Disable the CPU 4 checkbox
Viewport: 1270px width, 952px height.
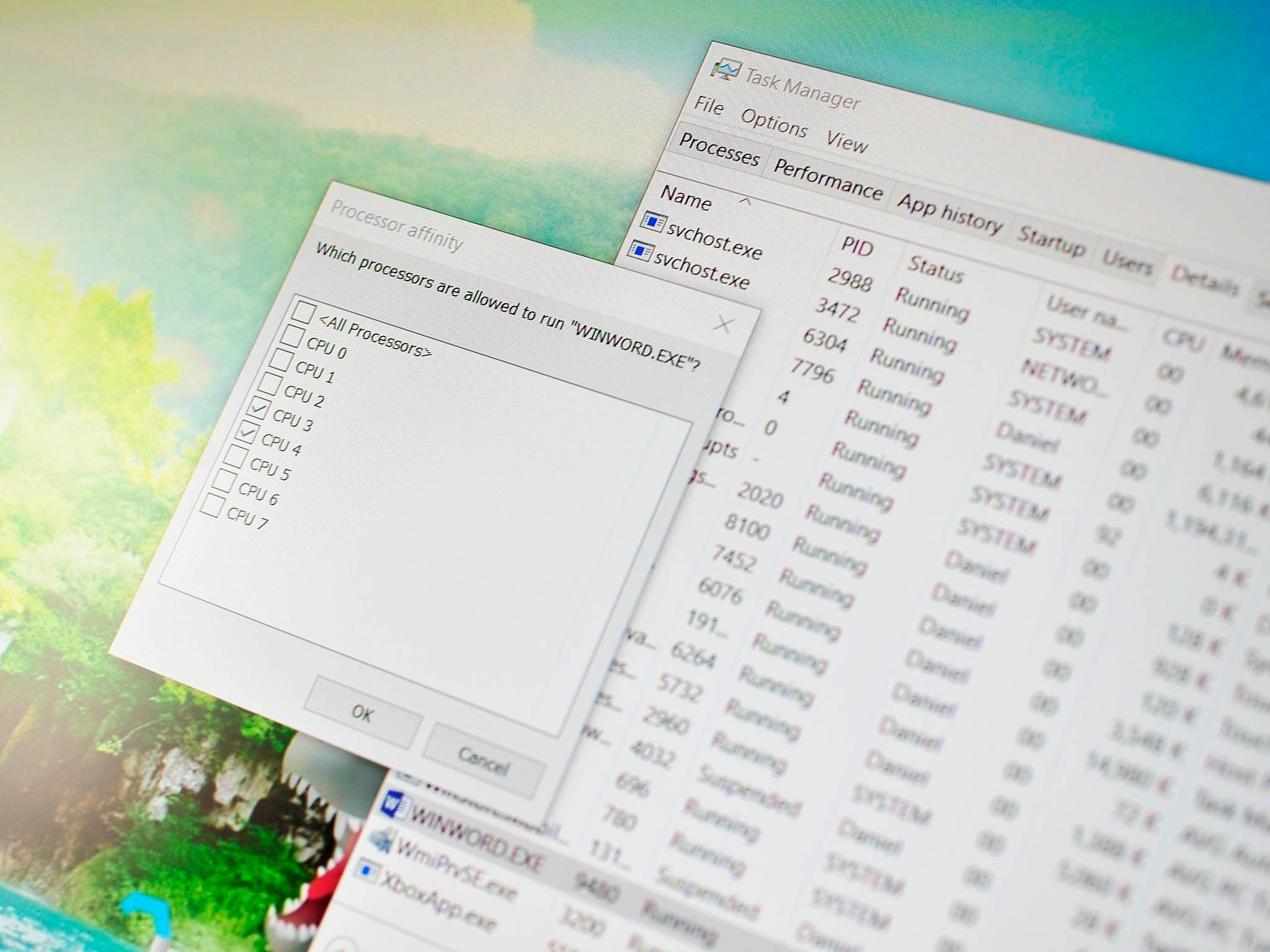click(246, 432)
